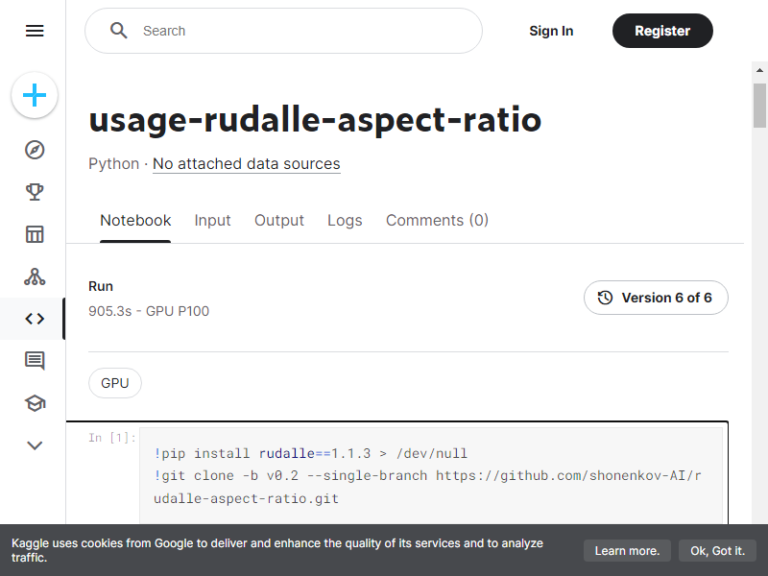
Task: Open Code via the angle-brackets icon
Action: (x=34, y=319)
